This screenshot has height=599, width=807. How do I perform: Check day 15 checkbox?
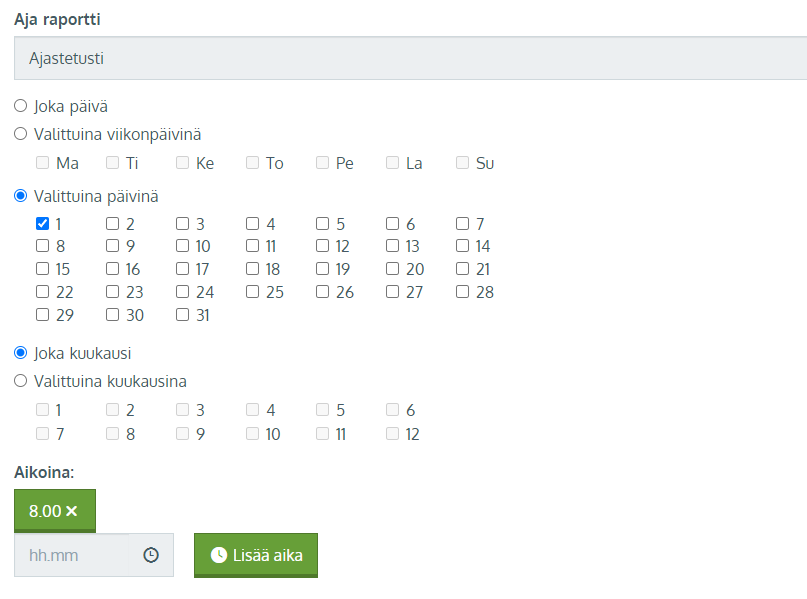tap(42, 269)
